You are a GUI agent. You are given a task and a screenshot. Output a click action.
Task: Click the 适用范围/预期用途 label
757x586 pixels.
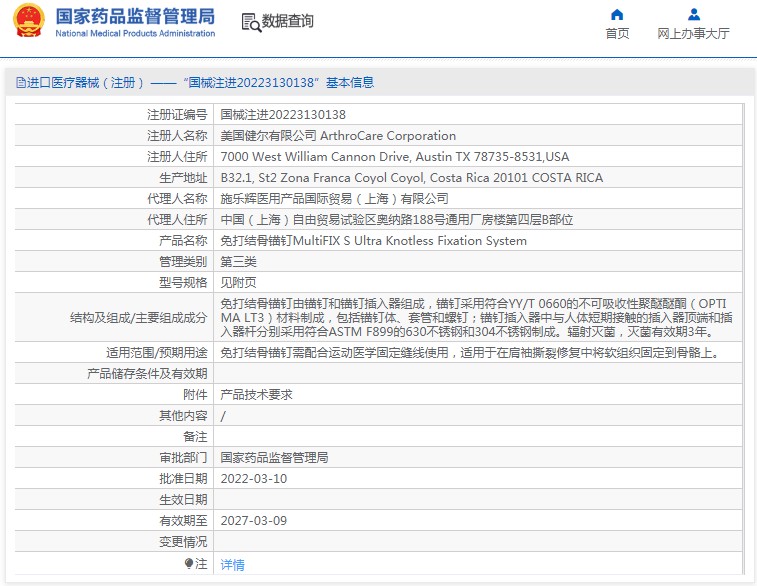(x=157, y=353)
